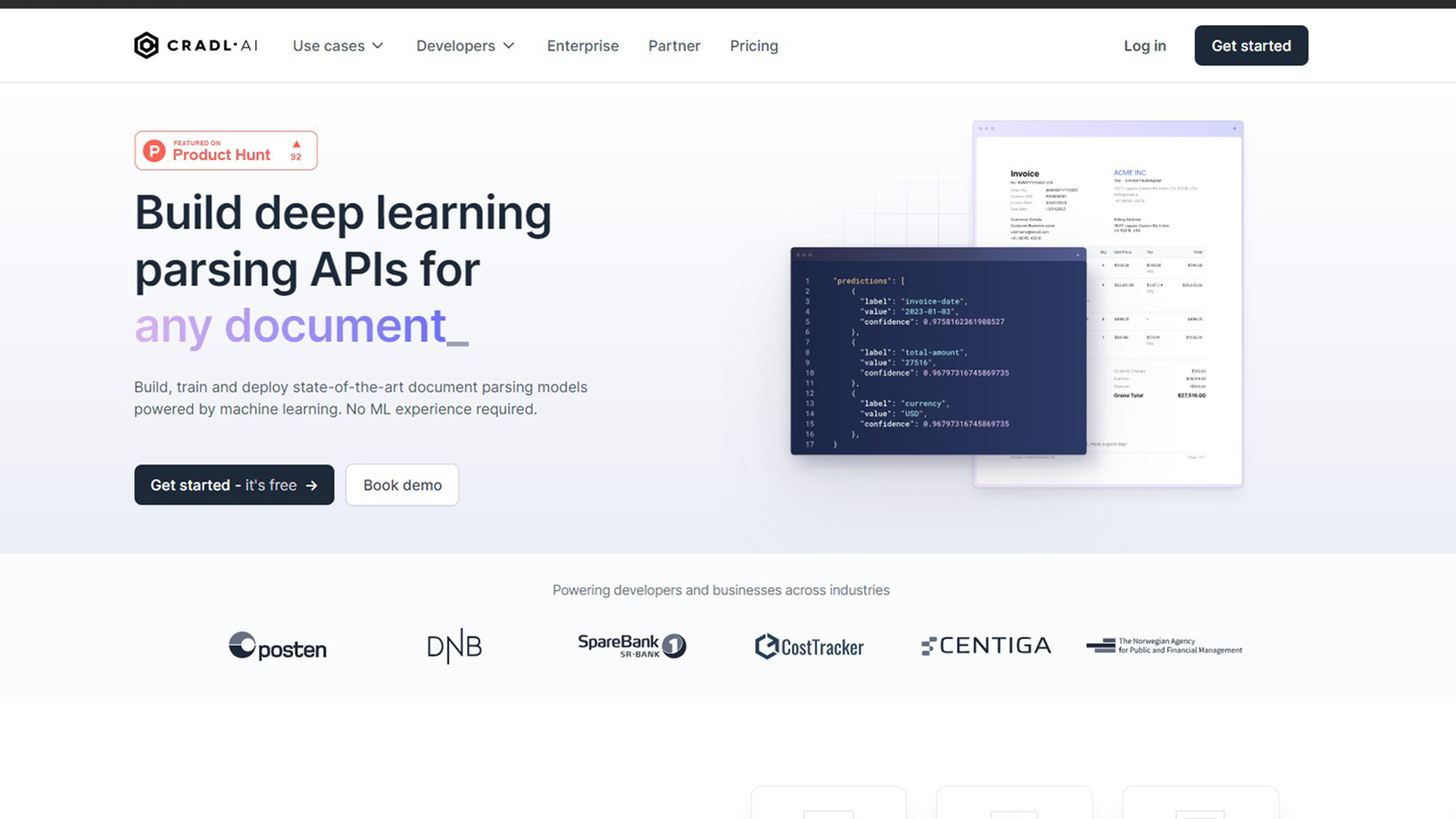Click the Cradl AI logo
Screen dimensions: 1456x819
pyautogui.click(x=195, y=45)
